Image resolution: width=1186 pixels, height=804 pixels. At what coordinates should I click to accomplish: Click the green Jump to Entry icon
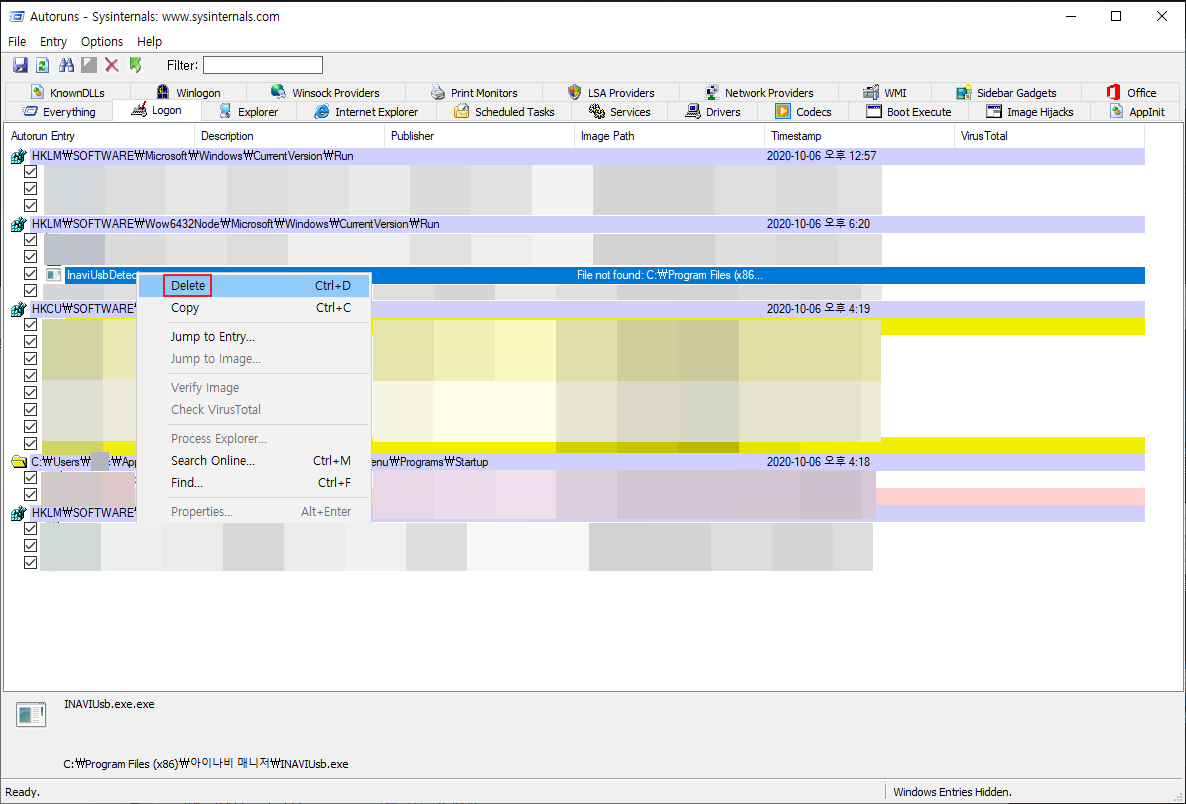click(x=135, y=65)
